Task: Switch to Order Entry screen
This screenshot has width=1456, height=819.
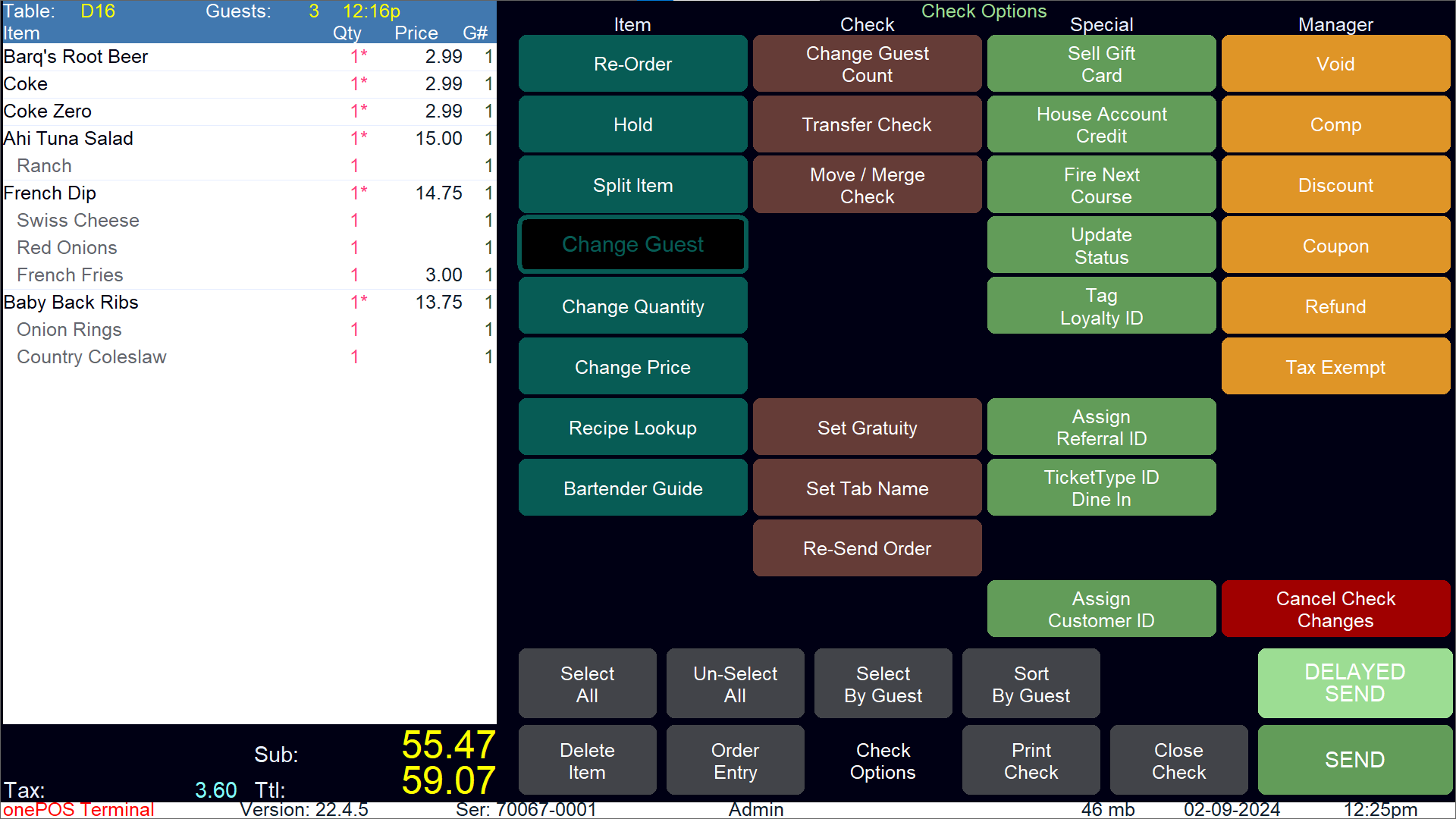Action: point(735,761)
